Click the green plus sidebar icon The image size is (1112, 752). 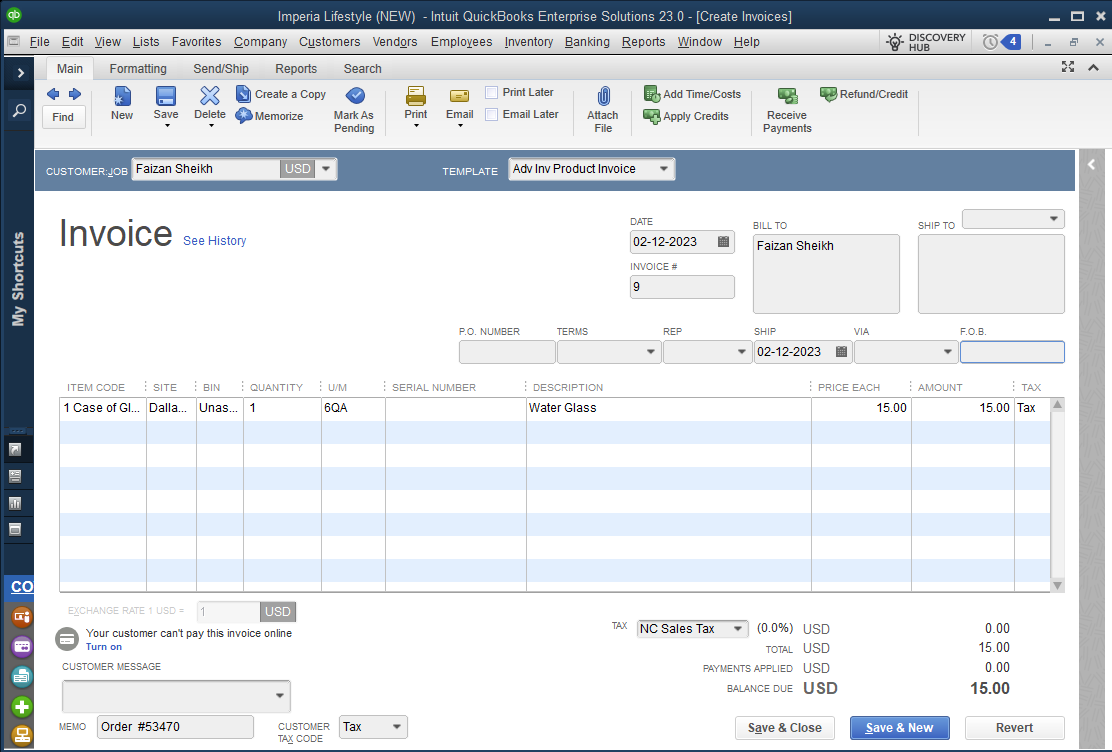(22, 707)
